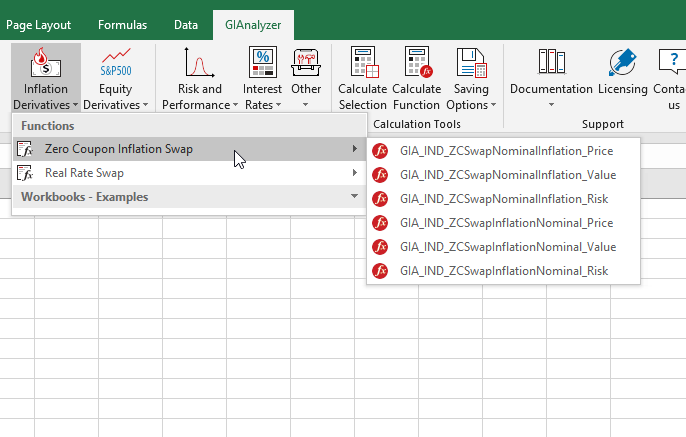Click the Licensing label
686x437 pixels.
(x=623, y=89)
